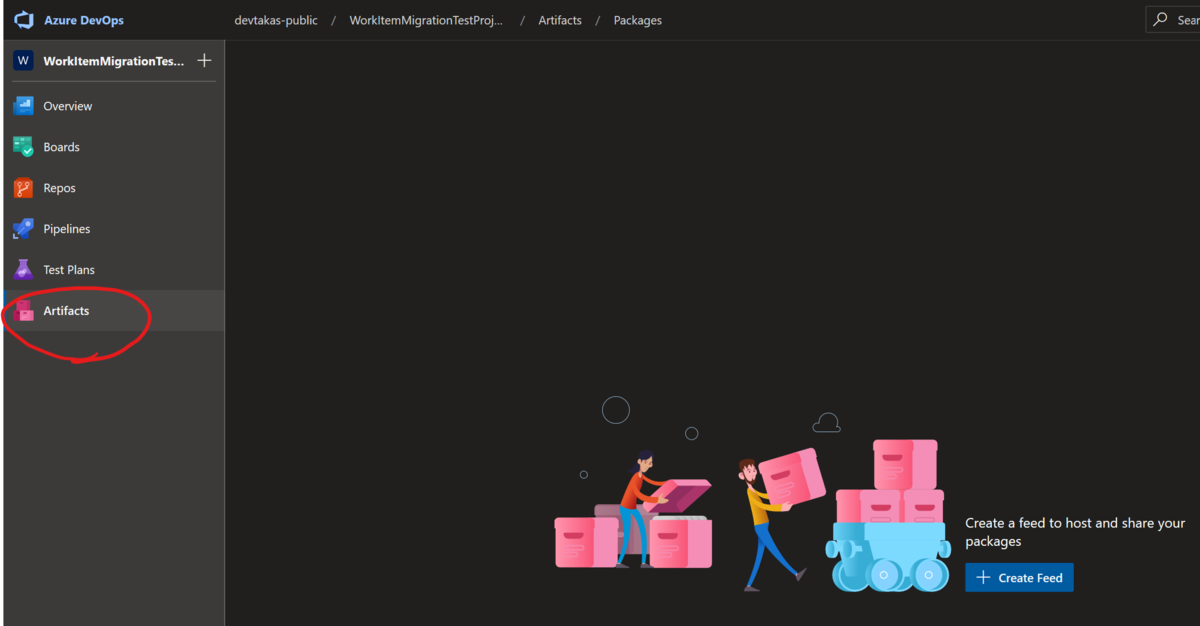
Task: Click the Artifacts package icon
Action: 23,311
